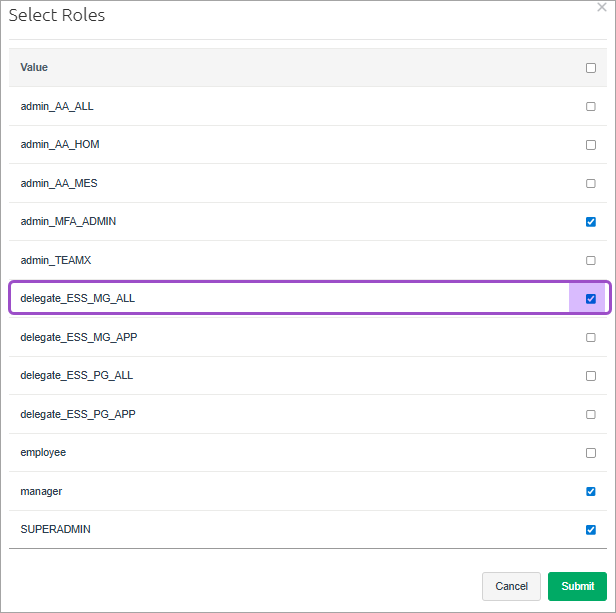Select the delegate_ESS_PG_APP checkbox

pos(591,414)
